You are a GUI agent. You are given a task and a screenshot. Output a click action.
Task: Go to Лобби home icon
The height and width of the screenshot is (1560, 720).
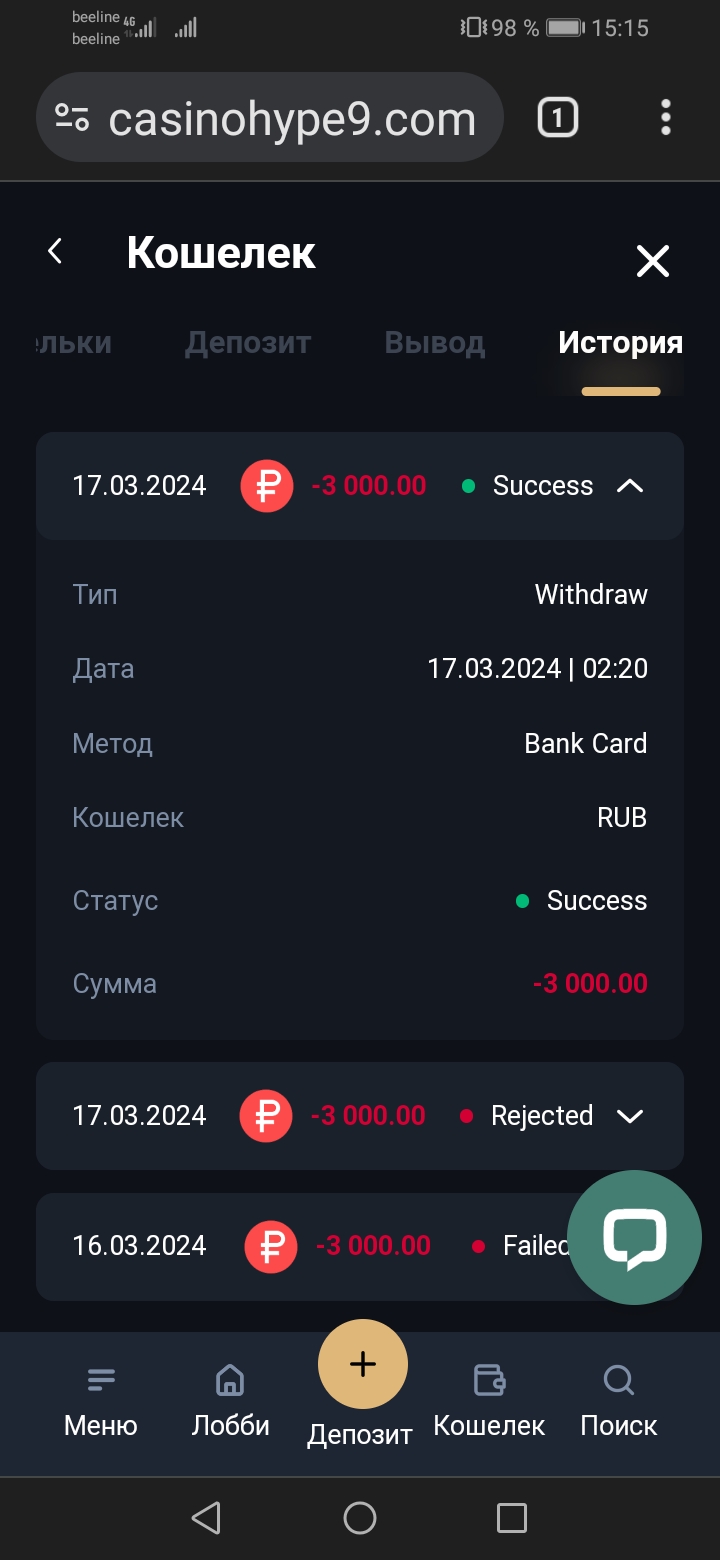pyautogui.click(x=230, y=1381)
